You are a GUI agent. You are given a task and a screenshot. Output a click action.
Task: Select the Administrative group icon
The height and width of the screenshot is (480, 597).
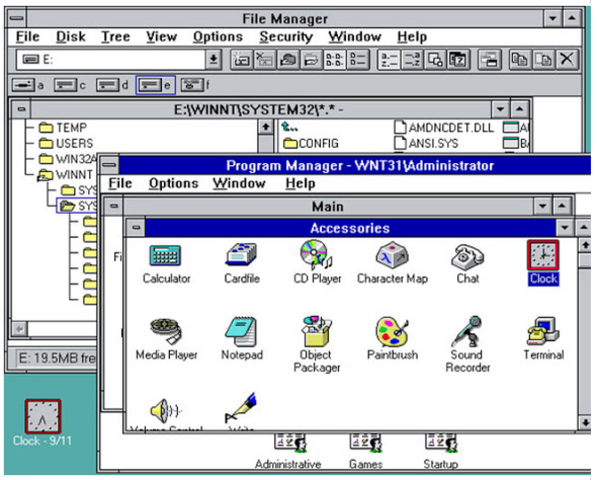coord(290,442)
